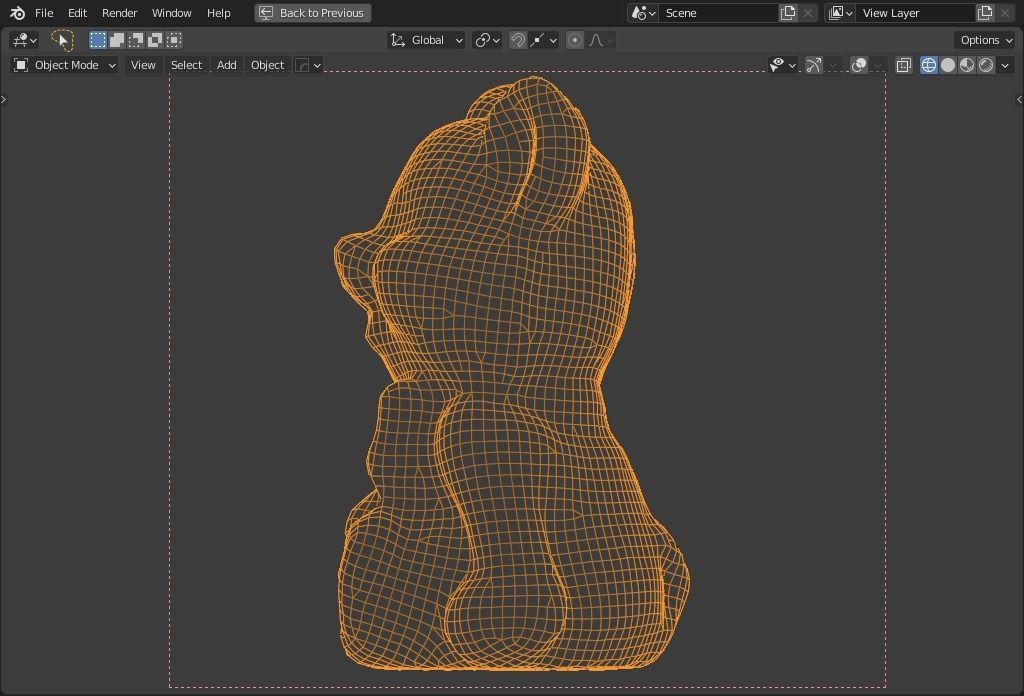Open the scene browse dropdown
1024x696 pixels.
(643, 13)
